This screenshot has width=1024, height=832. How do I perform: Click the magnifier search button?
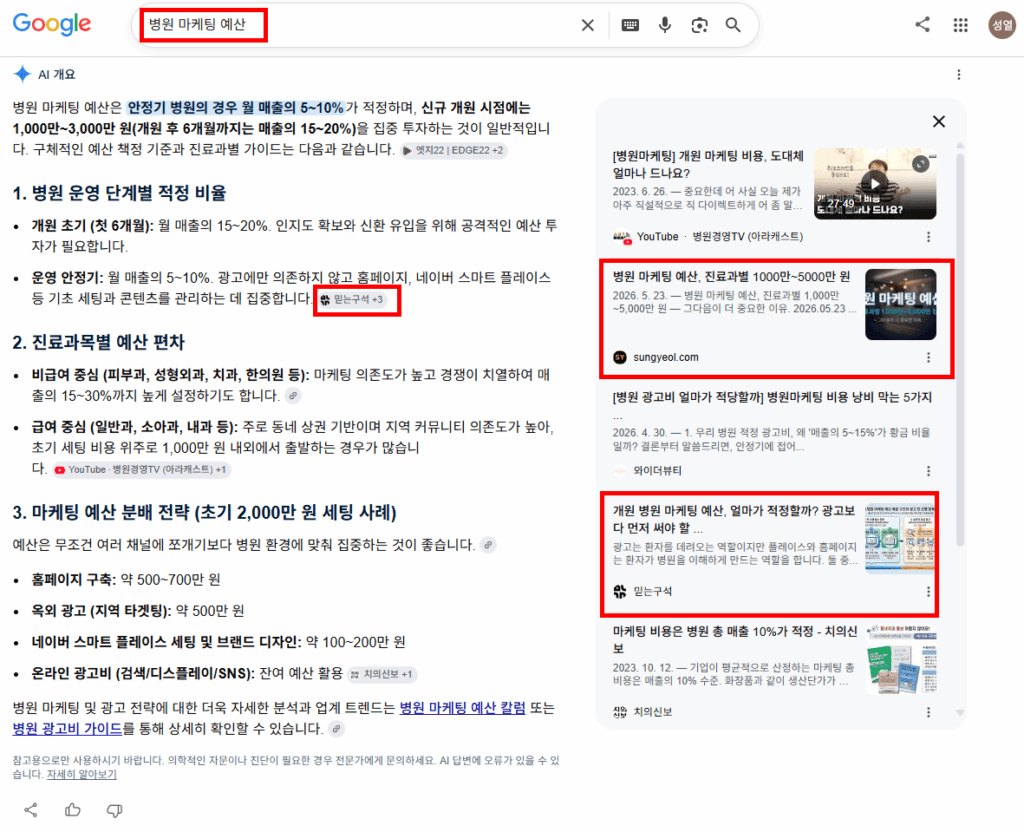click(733, 25)
